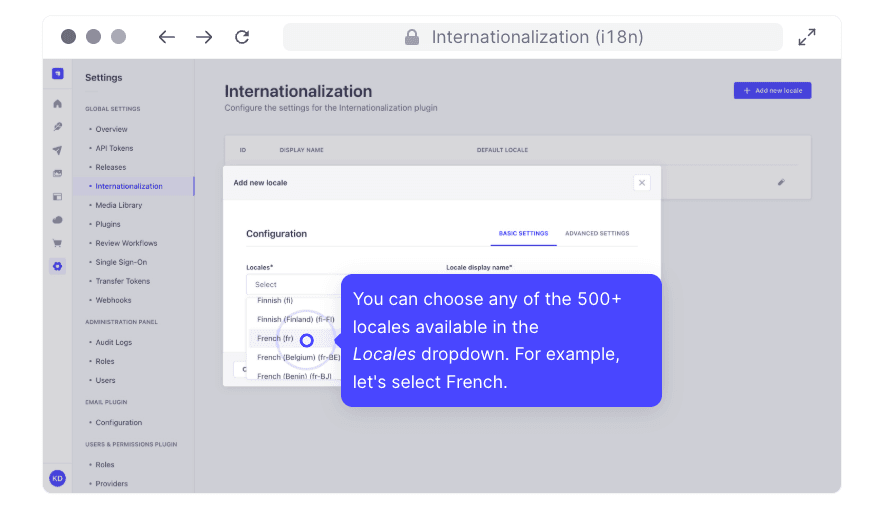Open the Locales Select dropdown

coord(294,284)
